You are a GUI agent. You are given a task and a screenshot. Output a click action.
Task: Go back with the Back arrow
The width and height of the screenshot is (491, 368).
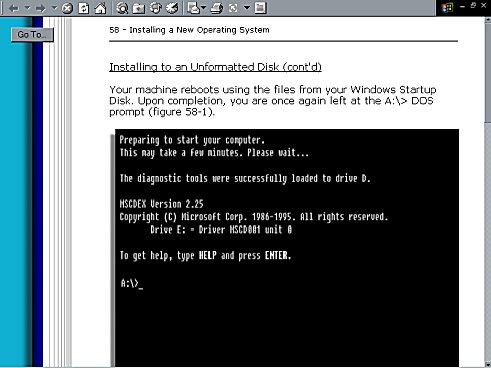[13, 8]
